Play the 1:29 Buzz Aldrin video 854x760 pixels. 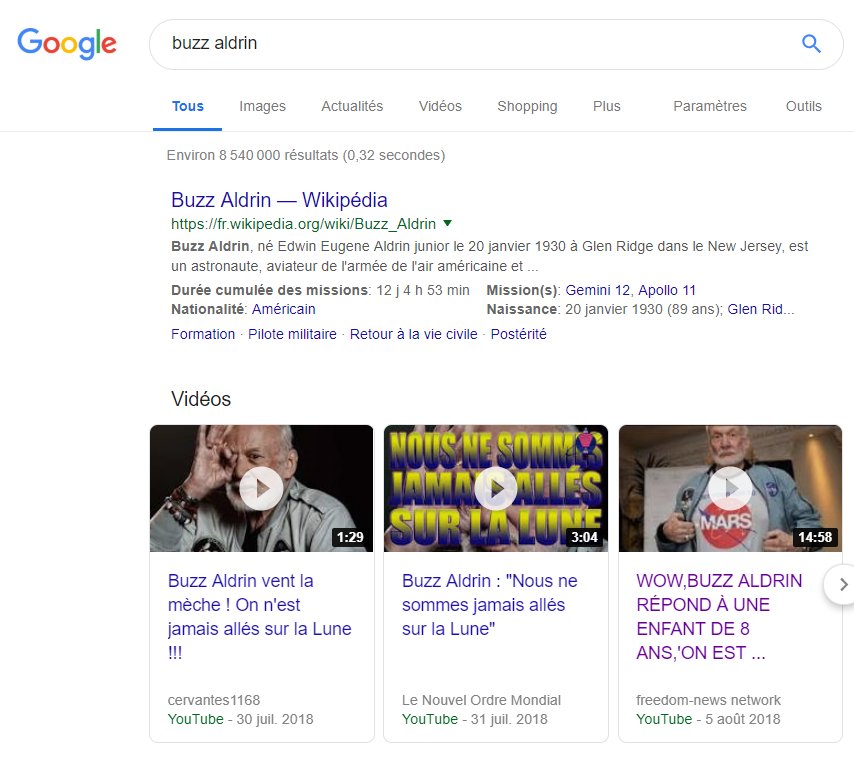[261, 488]
